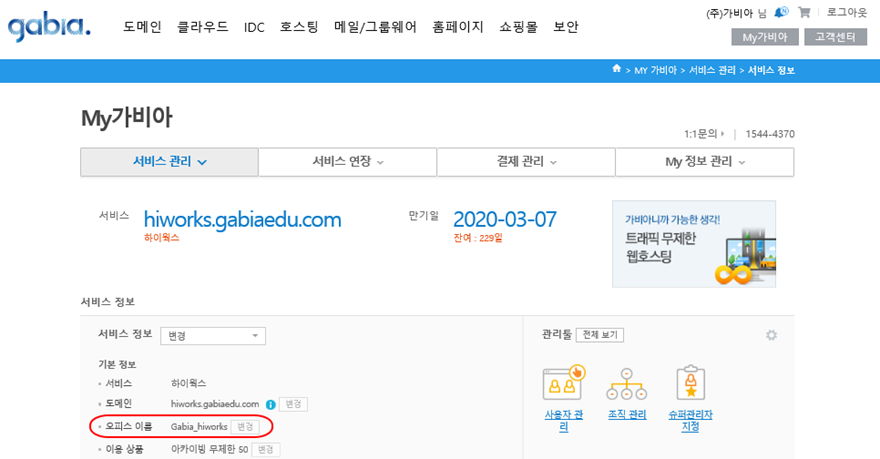The image size is (880, 459).
Task: Expand the 결제 관리 tab dropdown
Action: (x=526, y=162)
